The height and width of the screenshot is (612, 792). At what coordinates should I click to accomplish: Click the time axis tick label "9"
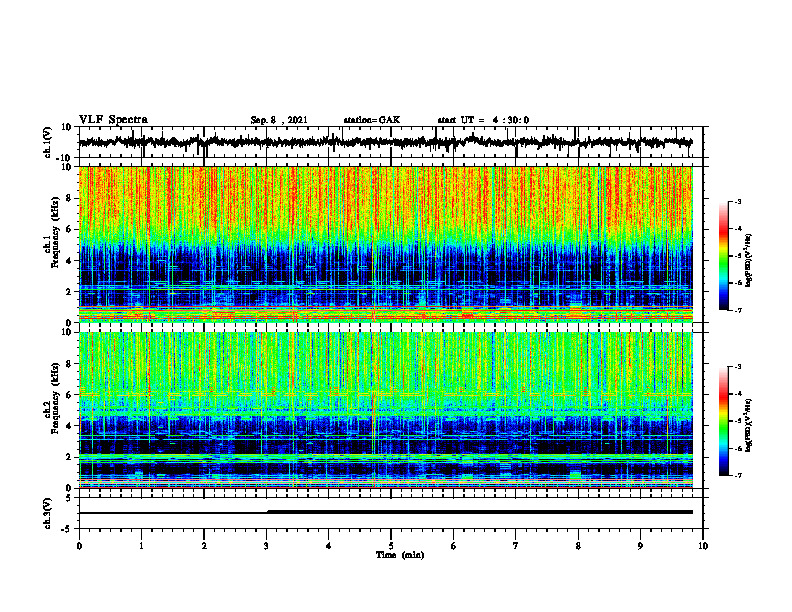click(x=640, y=546)
